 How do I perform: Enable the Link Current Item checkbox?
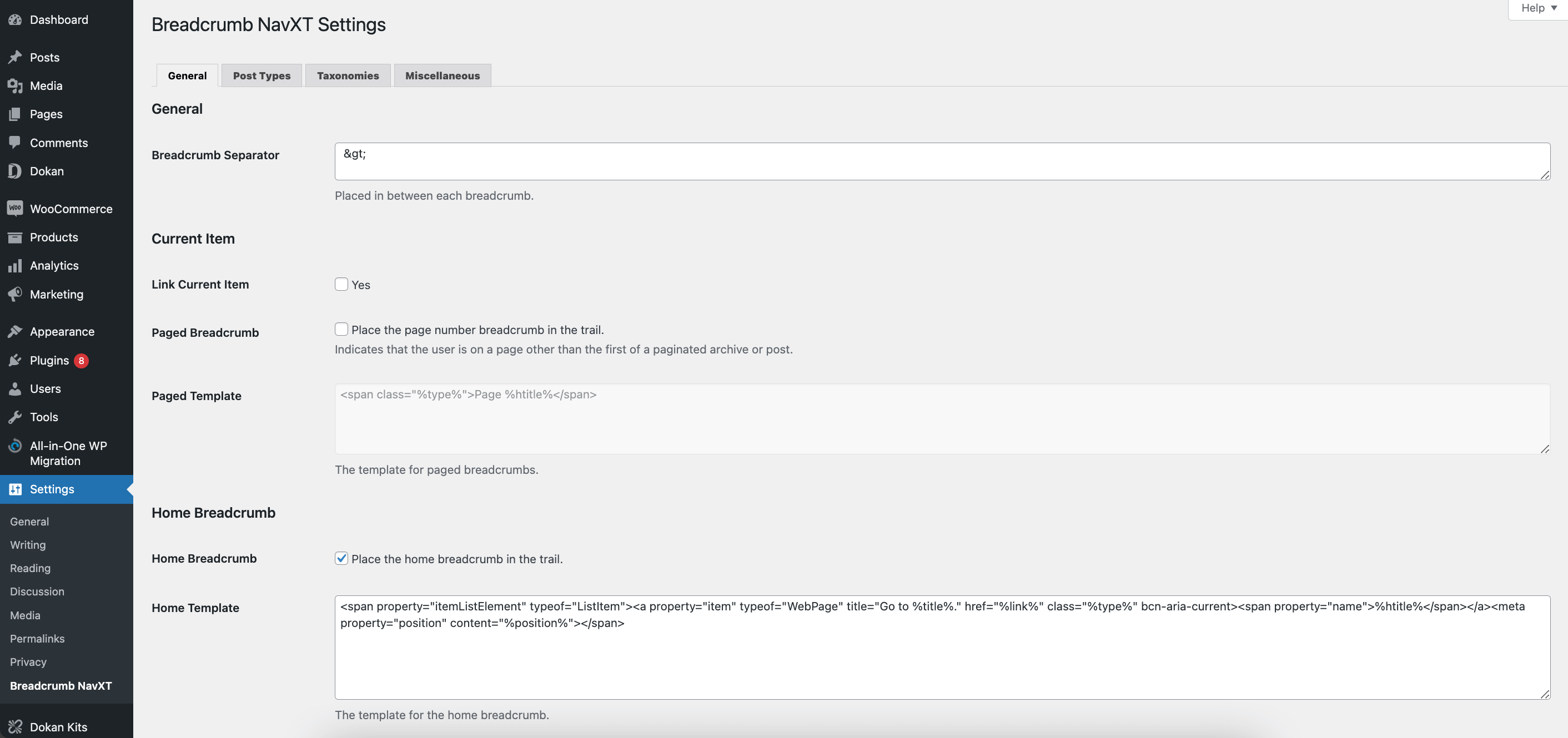pos(341,284)
